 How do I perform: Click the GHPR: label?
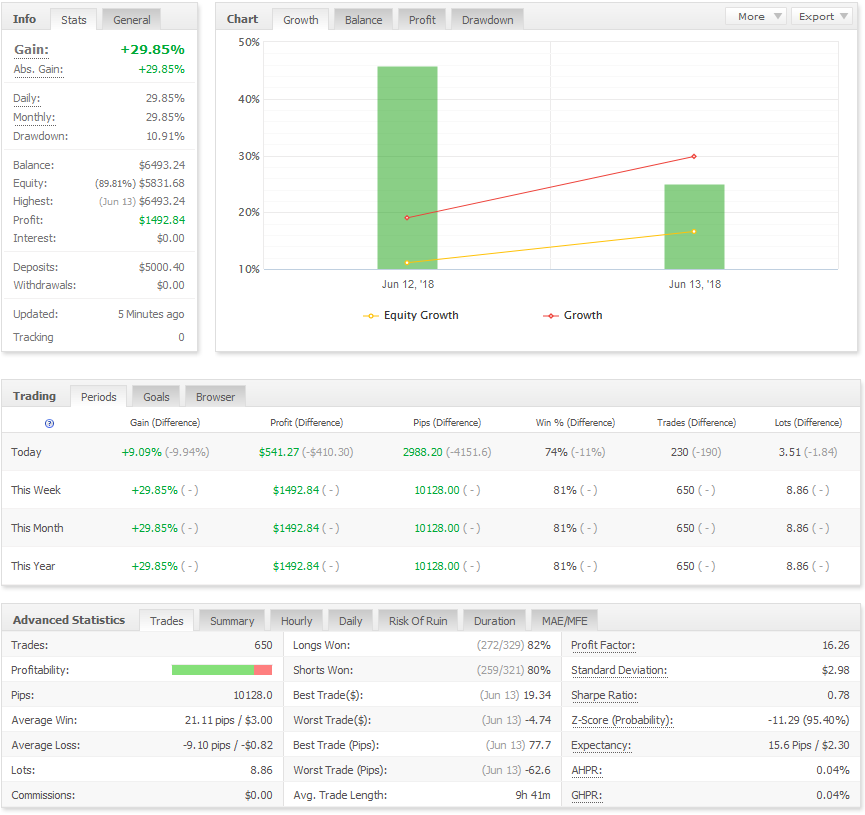586,795
